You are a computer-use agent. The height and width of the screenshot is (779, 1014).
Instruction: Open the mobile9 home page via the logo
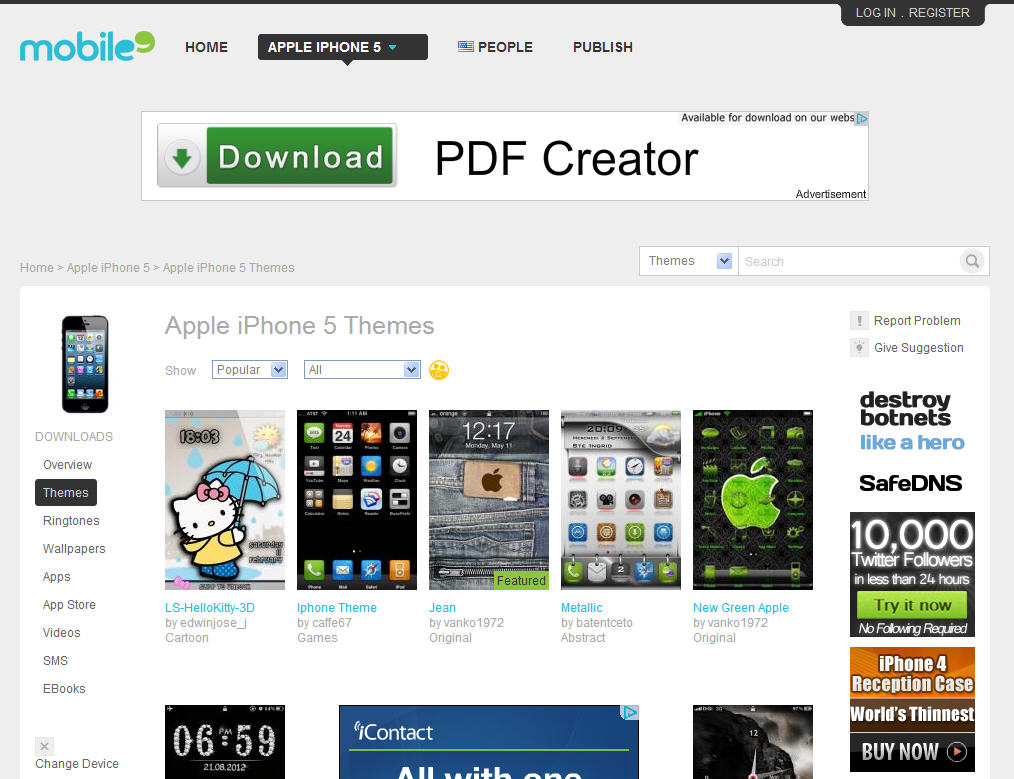pos(85,46)
